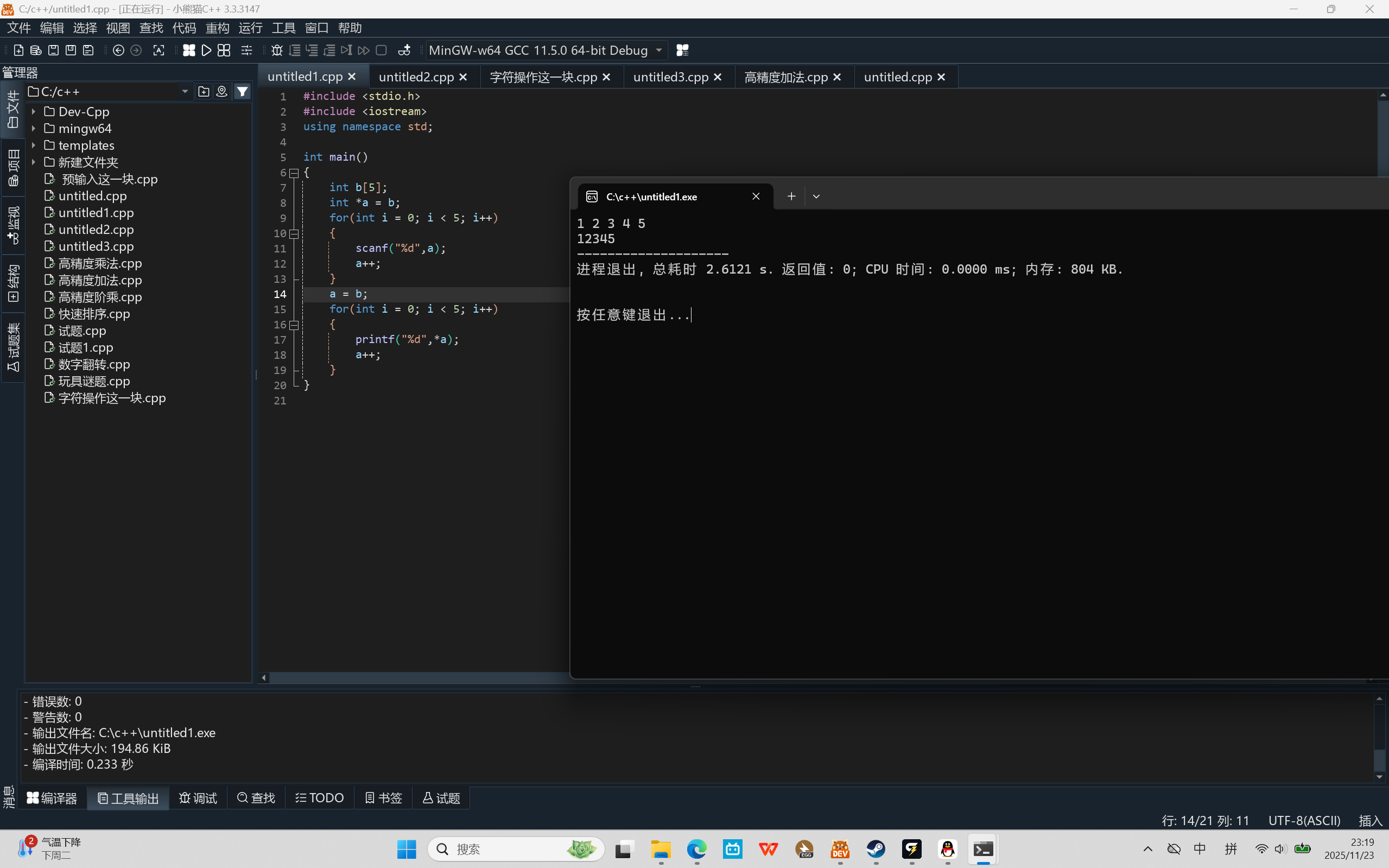Collapse the for-loop fold at line 16

[x=294, y=325]
